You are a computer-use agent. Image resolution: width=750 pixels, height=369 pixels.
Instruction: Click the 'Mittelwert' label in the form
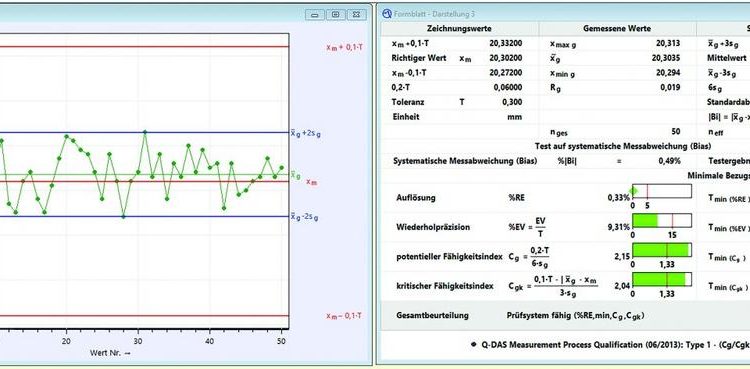click(727, 58)
